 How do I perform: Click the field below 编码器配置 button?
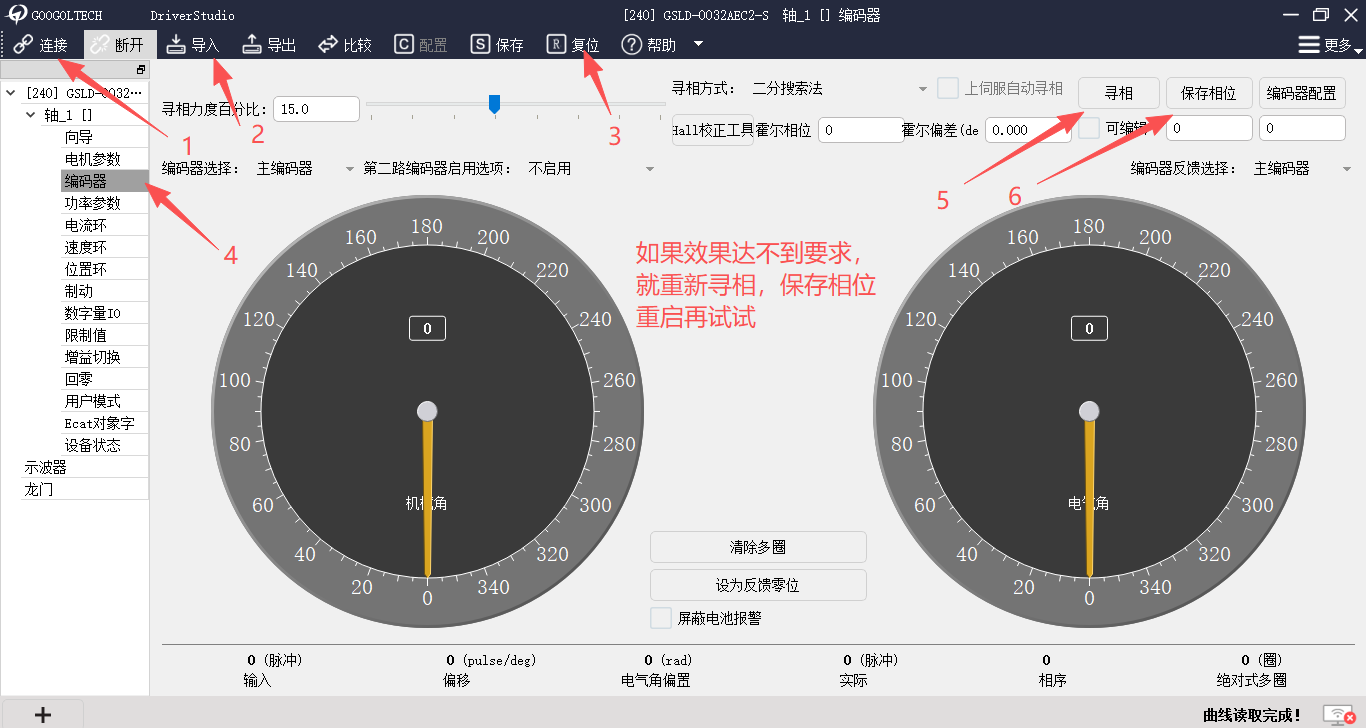coord(1302,128)
